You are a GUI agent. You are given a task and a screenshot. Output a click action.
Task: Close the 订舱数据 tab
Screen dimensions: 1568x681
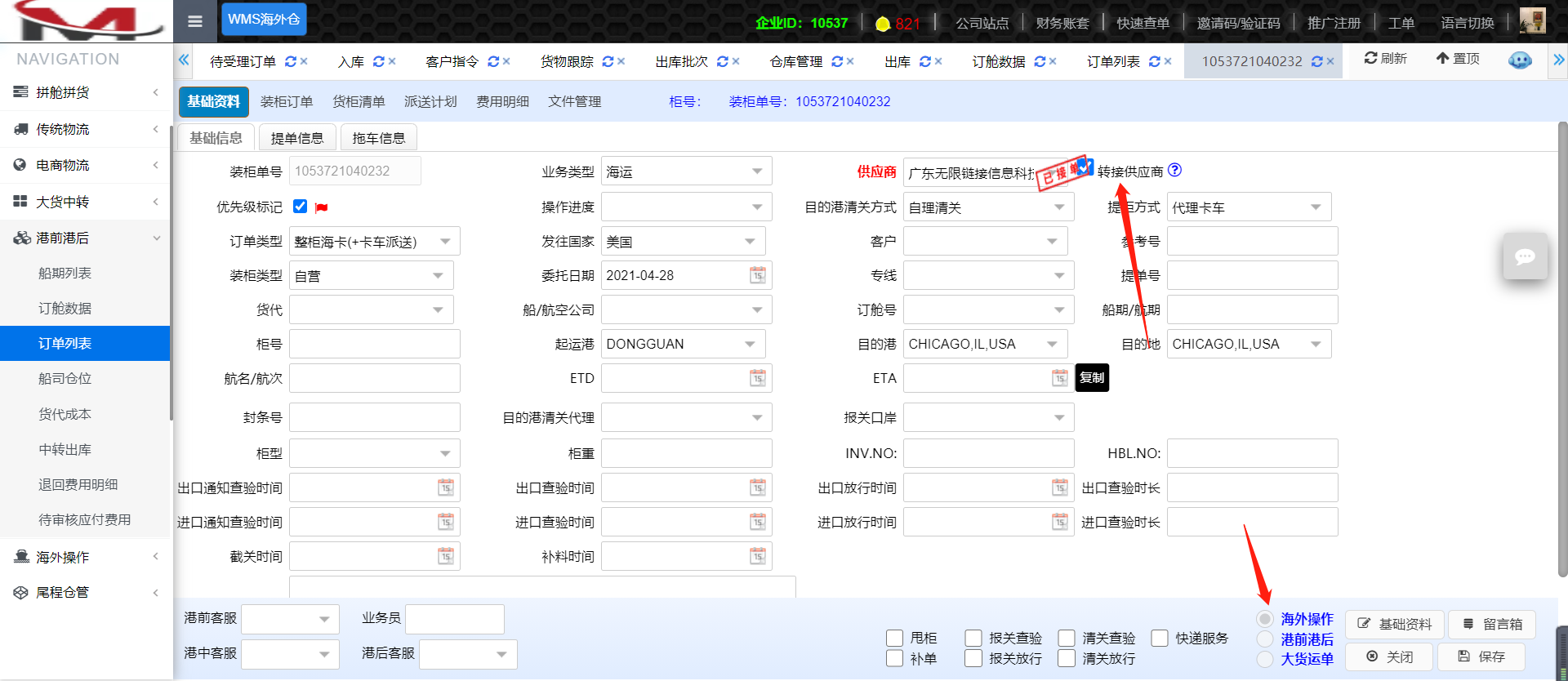click(1053, 61)
